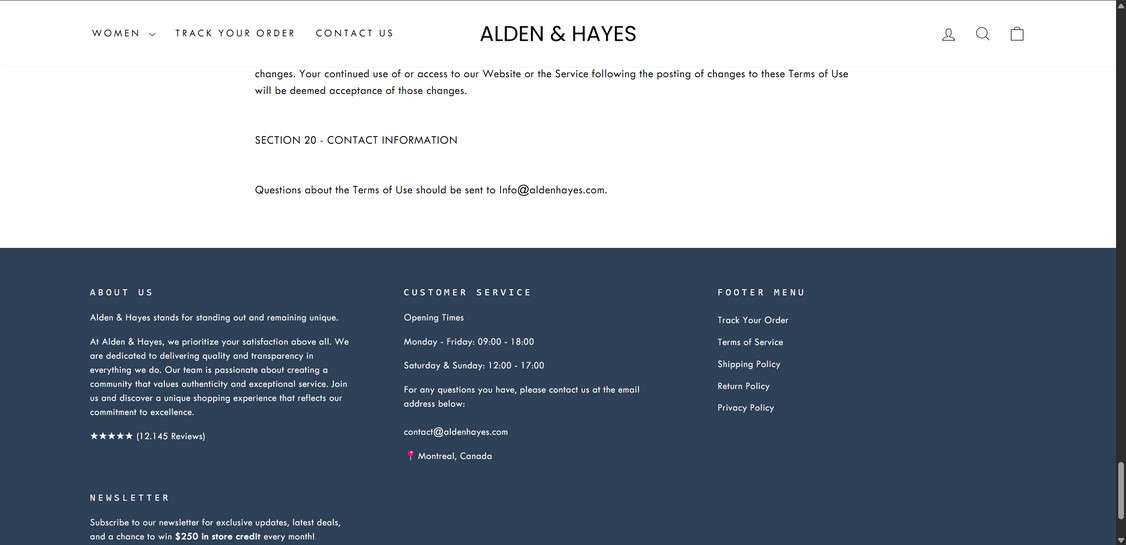Click the scrollbar down arrow
Screen dimensions: 1126x545
pos(1121,539)
